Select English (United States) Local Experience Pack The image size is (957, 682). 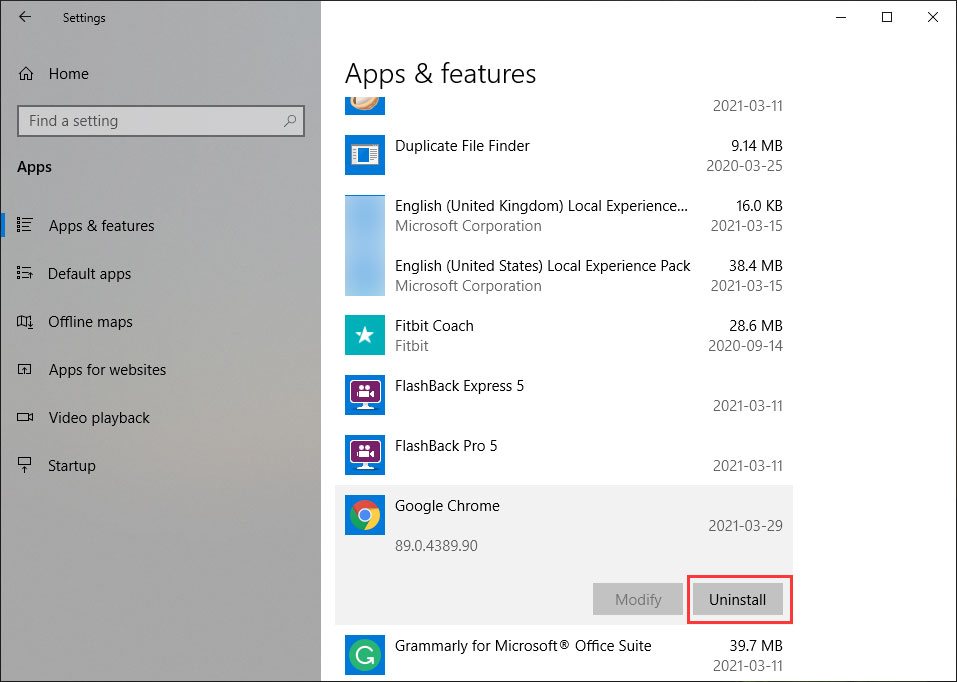(543, 266)
